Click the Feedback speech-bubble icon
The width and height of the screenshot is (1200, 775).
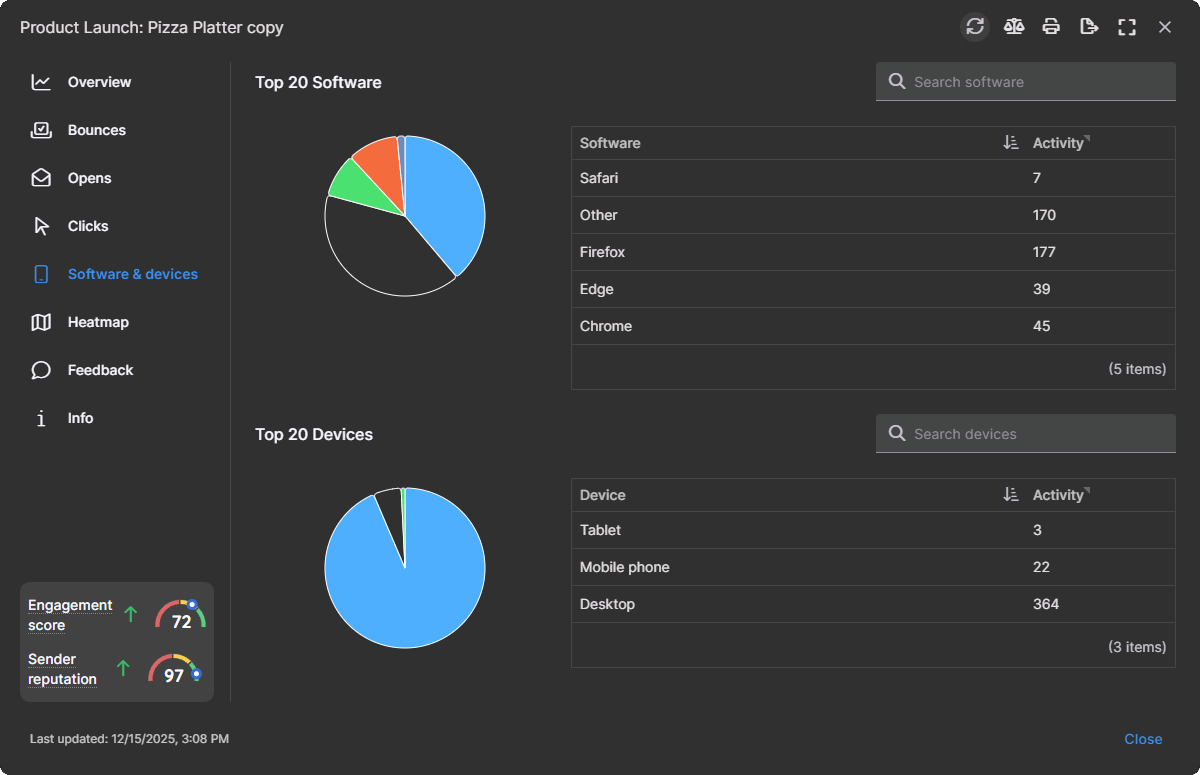(40, 370)
